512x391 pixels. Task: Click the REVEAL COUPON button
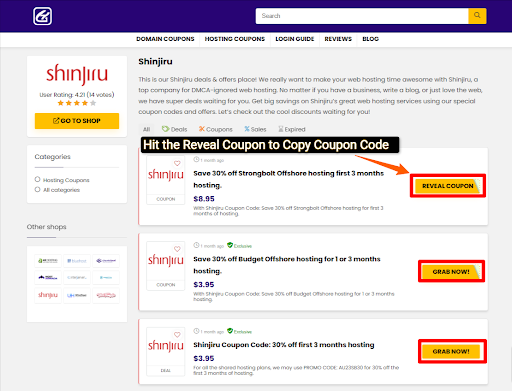click(448, 186)
